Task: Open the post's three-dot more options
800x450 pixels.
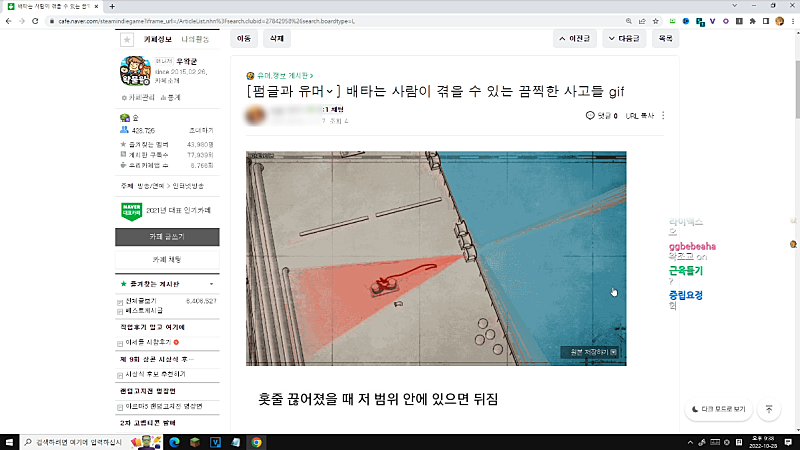Action: coord(663,116)
